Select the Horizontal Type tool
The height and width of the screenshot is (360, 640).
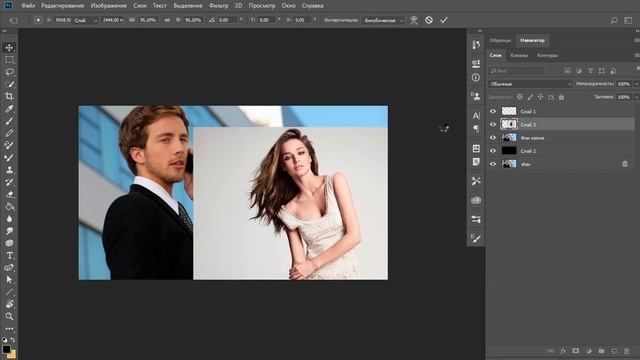(9, 256)
